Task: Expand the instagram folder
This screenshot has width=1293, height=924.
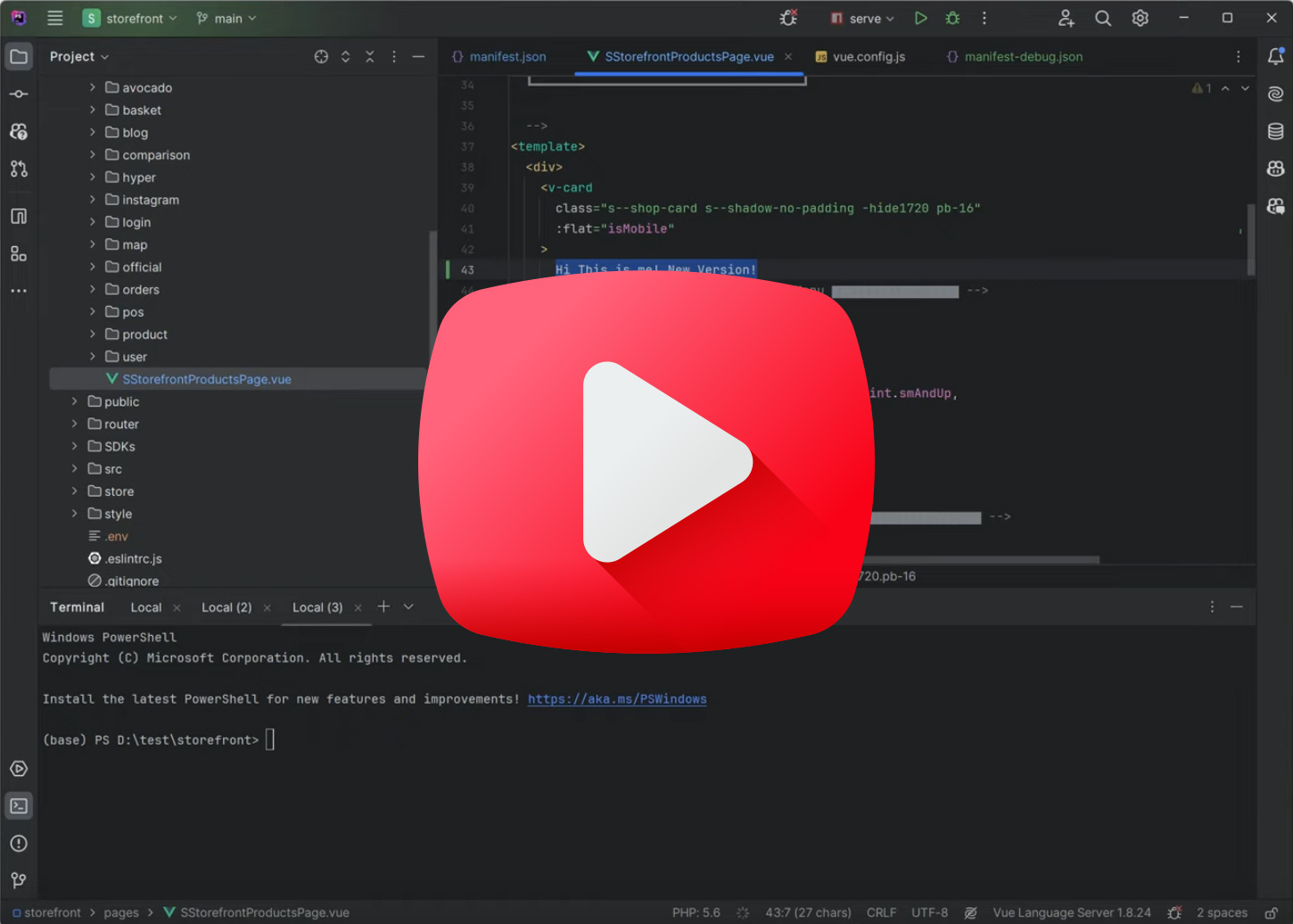Action: click(x=93, y=200)
